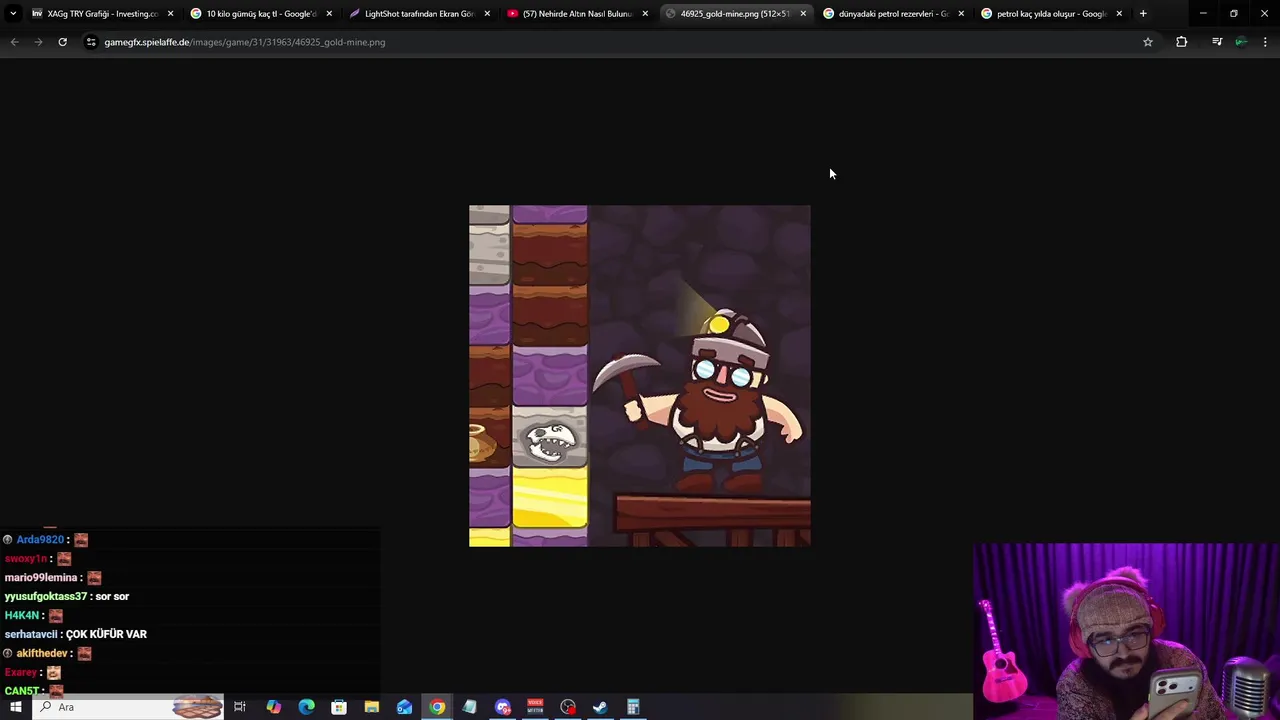Image resolution: width=1280 pixels, height=720 pixels.
Task: Click chat username H4K4N
Action: (21, 616)
